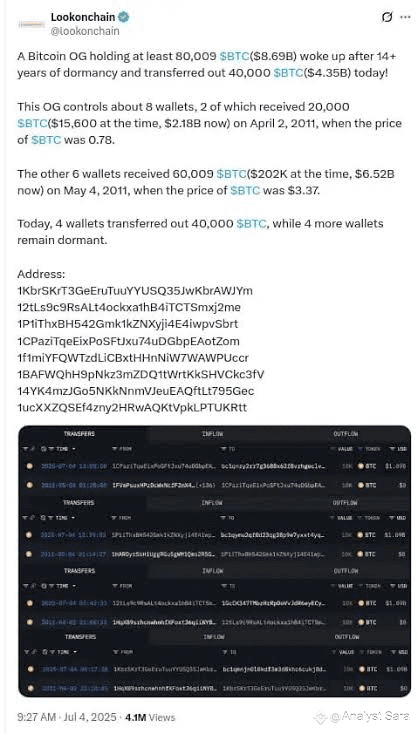Click the $BTC cashtag before 'was 0.78'
This screenshot has height=734, width=418.
click(46, 140)
